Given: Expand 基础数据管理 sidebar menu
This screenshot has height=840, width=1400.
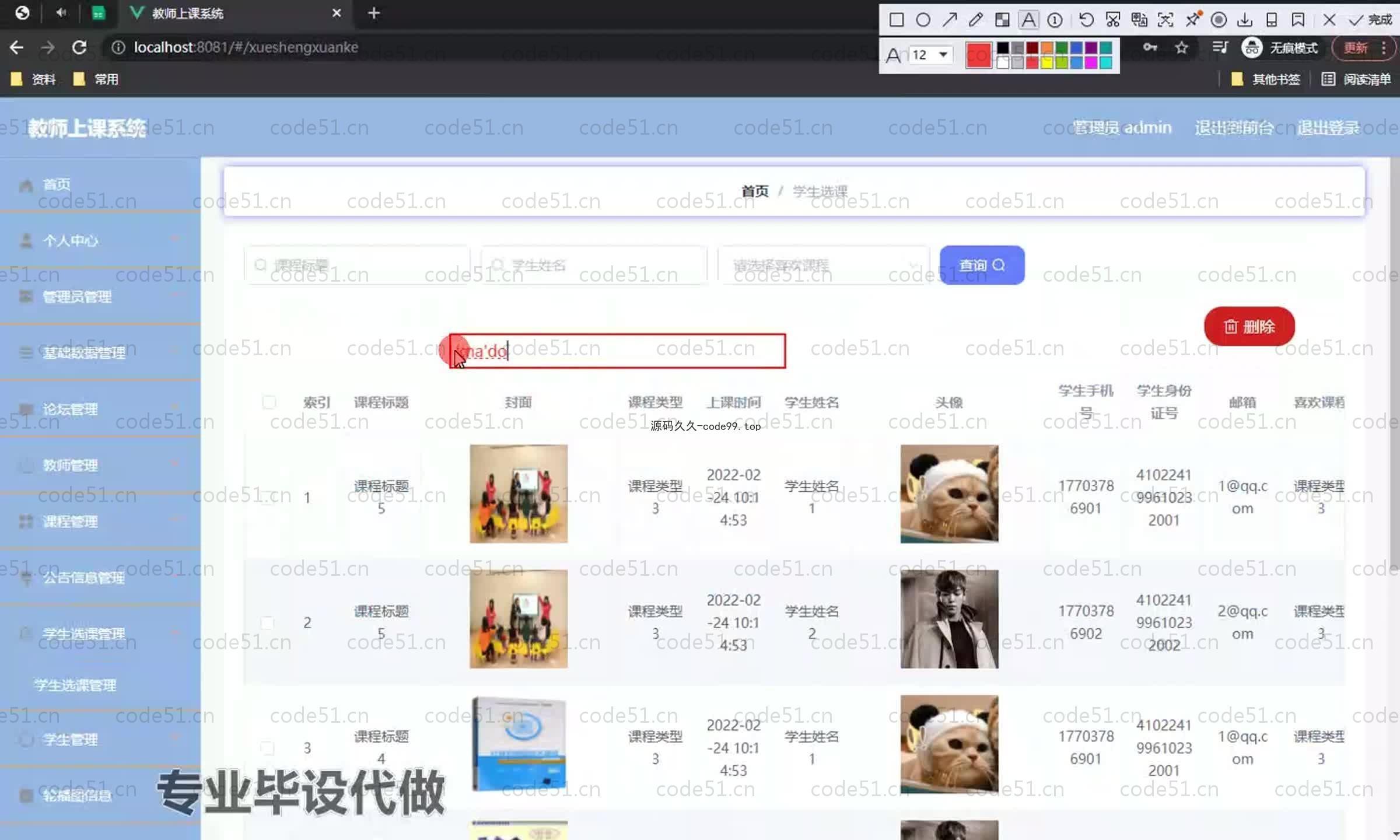Looking at the screenshot, I should 100,352.
